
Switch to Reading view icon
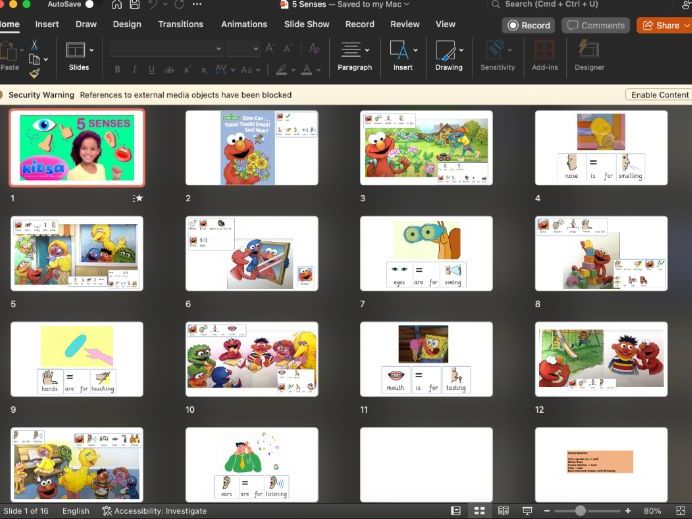(x=503, y=511)
